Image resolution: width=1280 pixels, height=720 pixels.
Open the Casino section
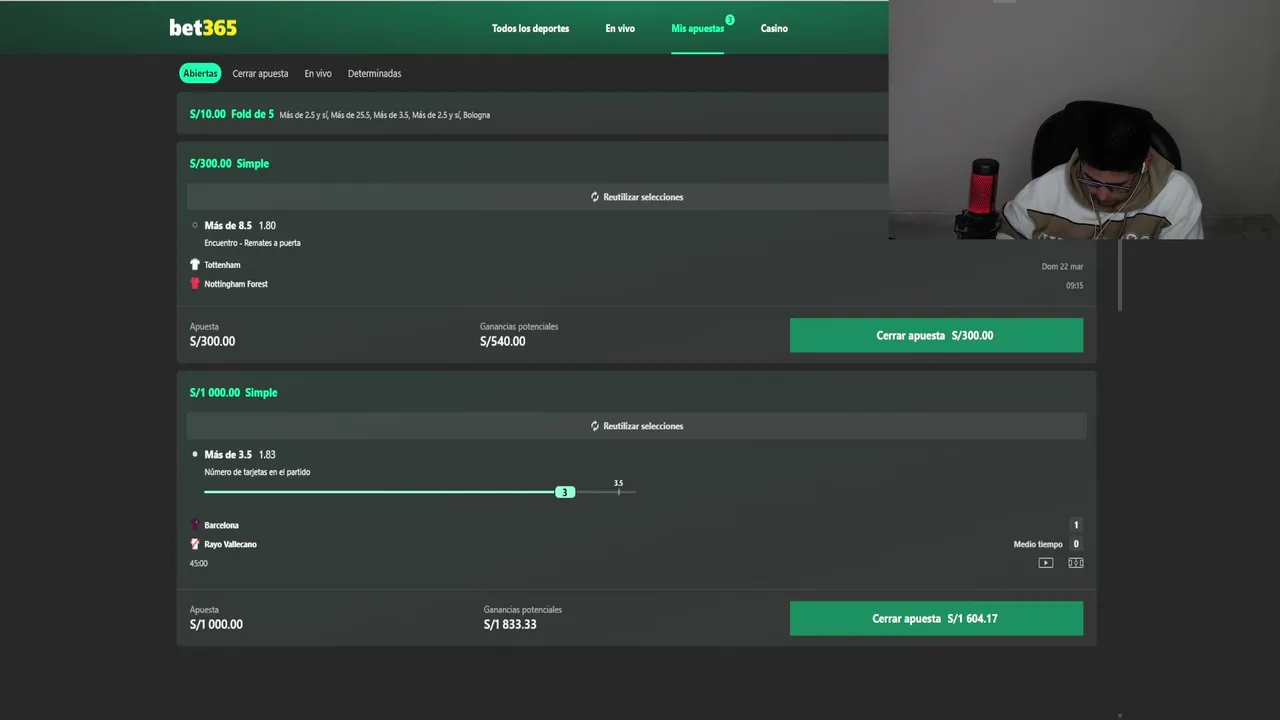point(774,28)
